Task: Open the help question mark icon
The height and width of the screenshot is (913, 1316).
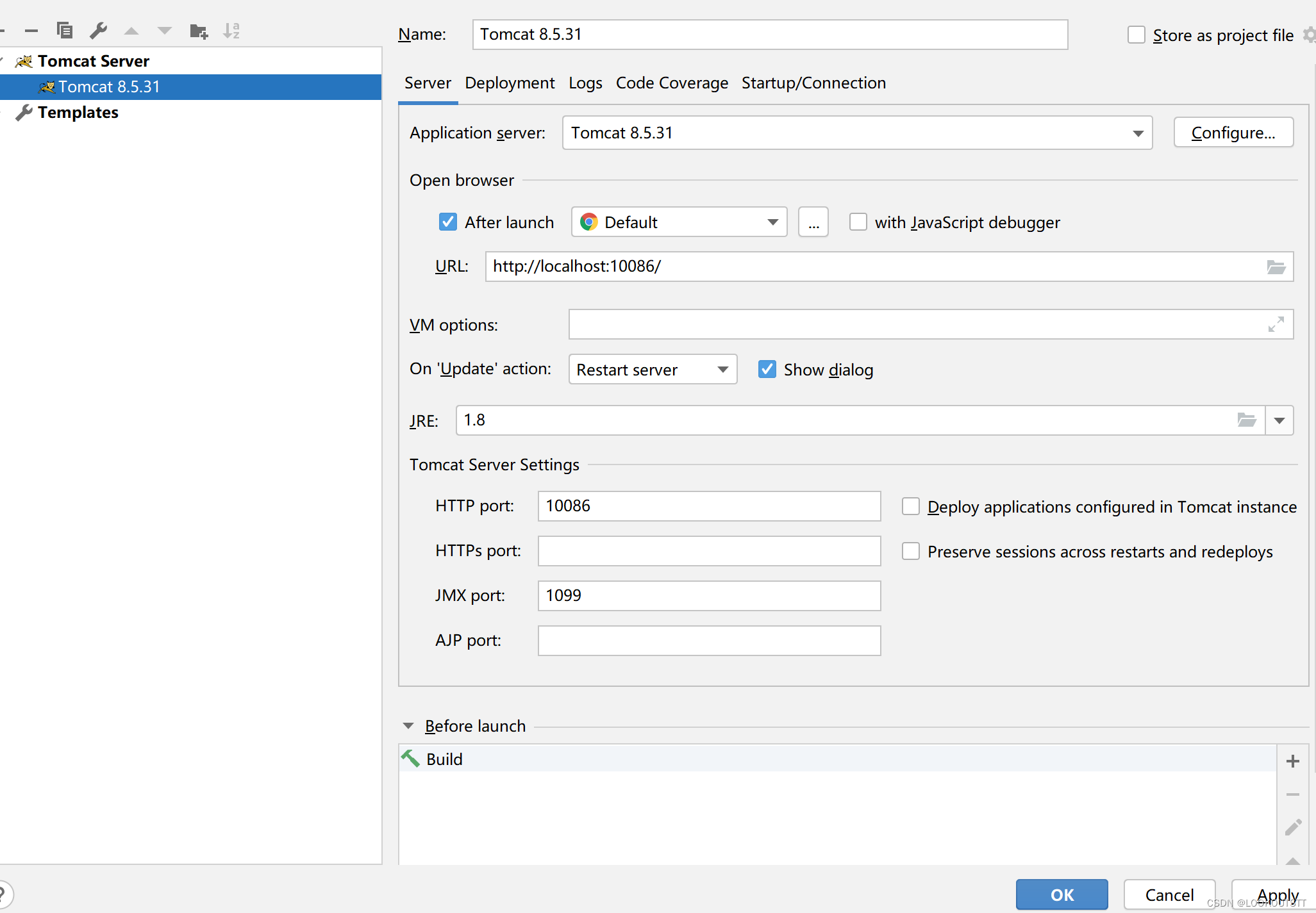Action: (x=3, y=894)
